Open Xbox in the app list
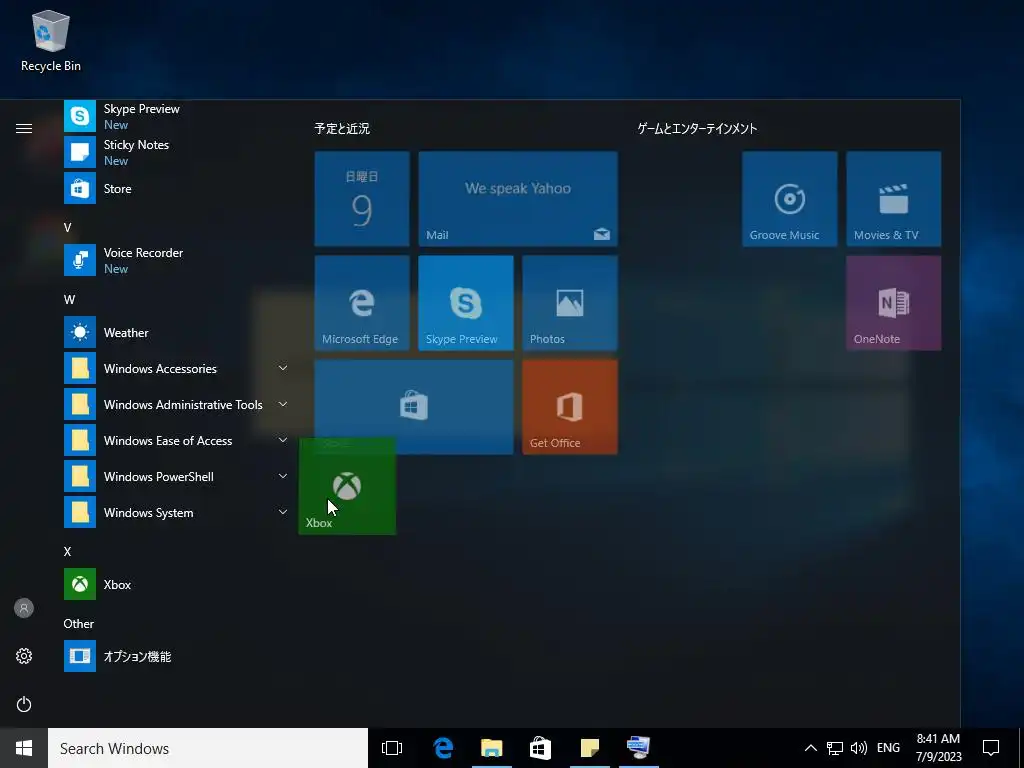 pos(176,584)
